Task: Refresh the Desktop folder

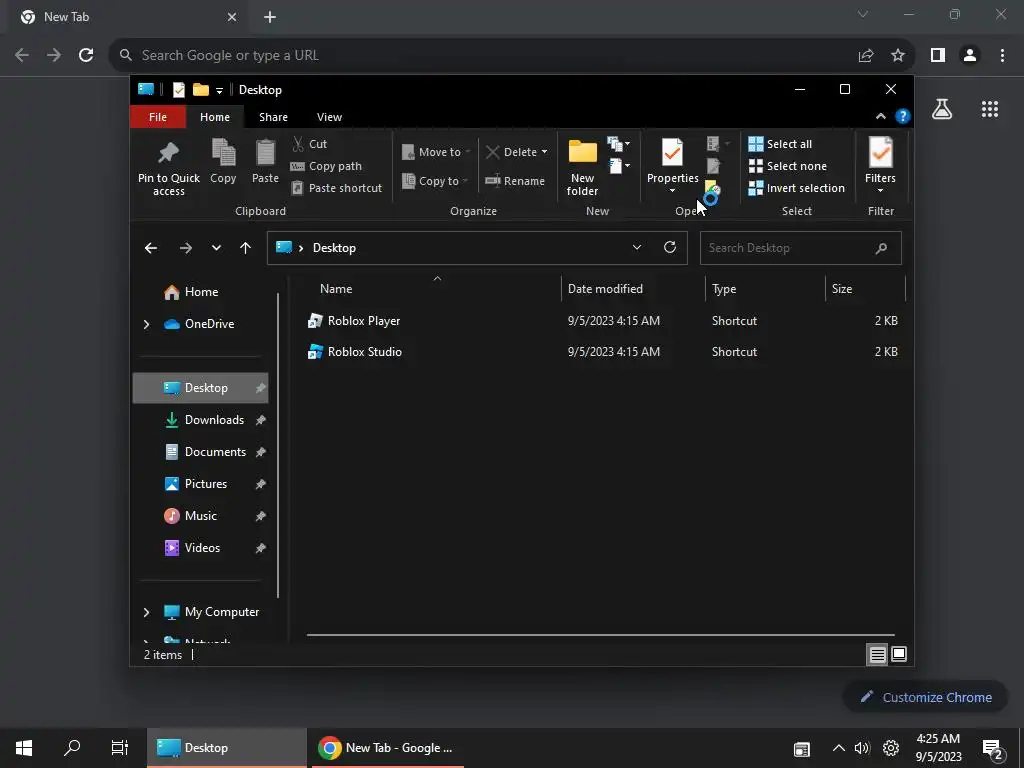Action: click(x=670, y=248)
